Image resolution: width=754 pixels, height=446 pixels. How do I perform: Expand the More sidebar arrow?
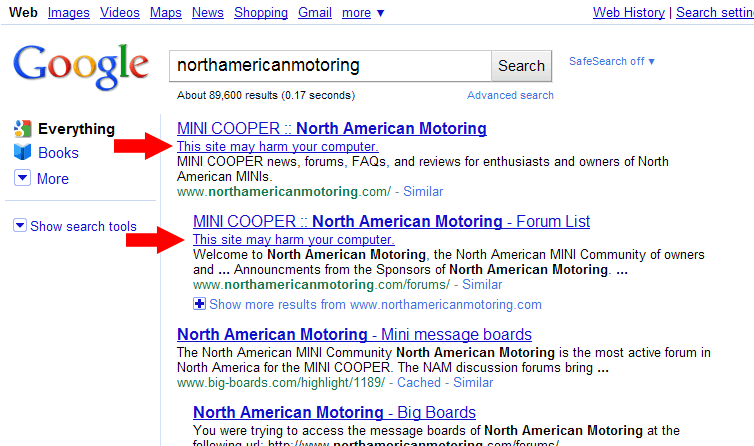(x=22, y=178)
